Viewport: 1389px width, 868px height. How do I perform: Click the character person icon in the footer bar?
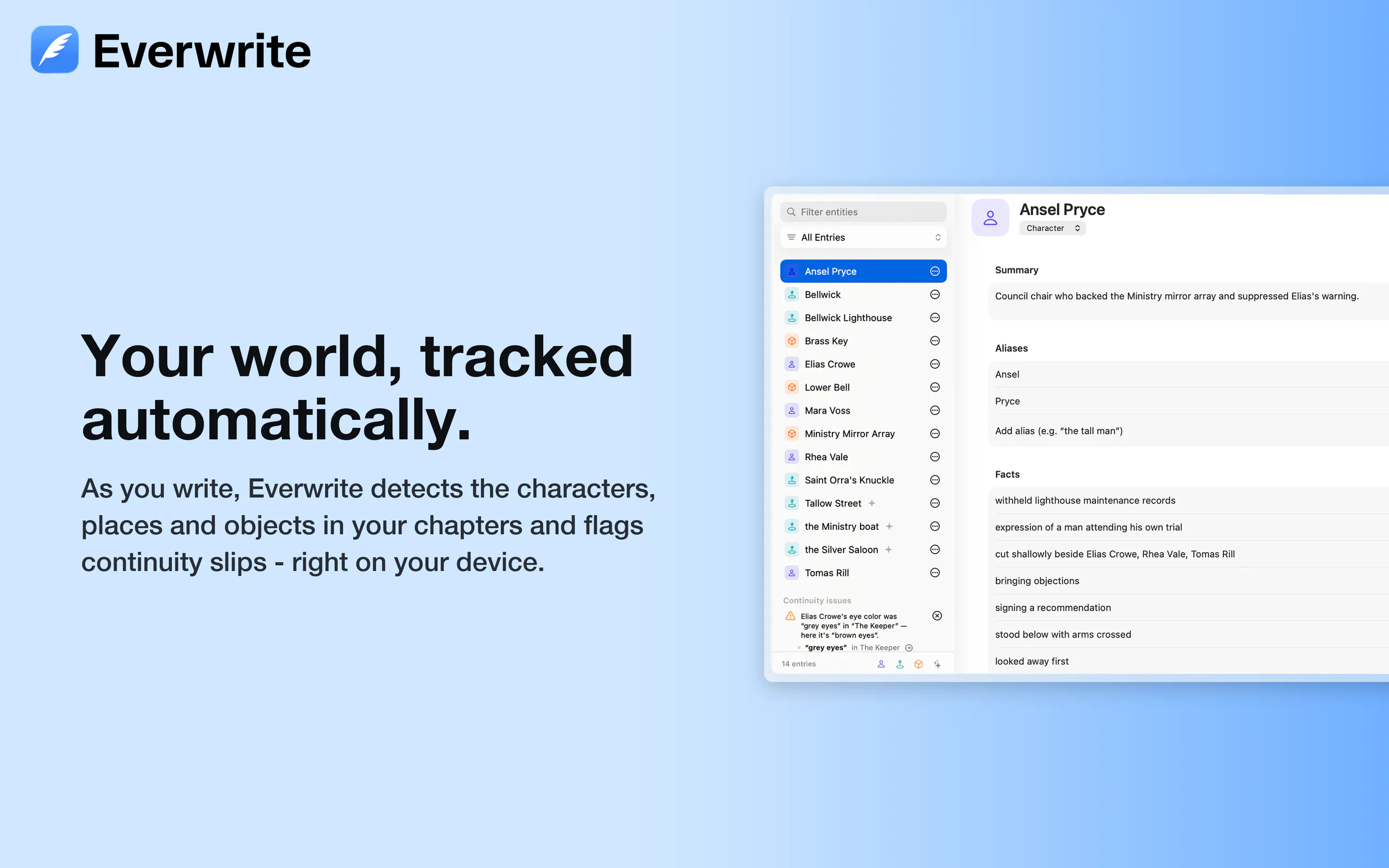(881, 664)
